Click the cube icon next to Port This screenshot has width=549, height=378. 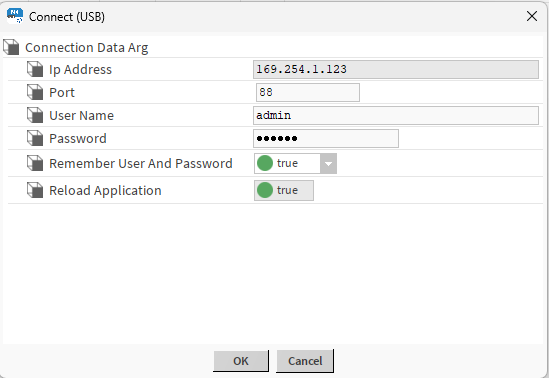tap(35, 92)
